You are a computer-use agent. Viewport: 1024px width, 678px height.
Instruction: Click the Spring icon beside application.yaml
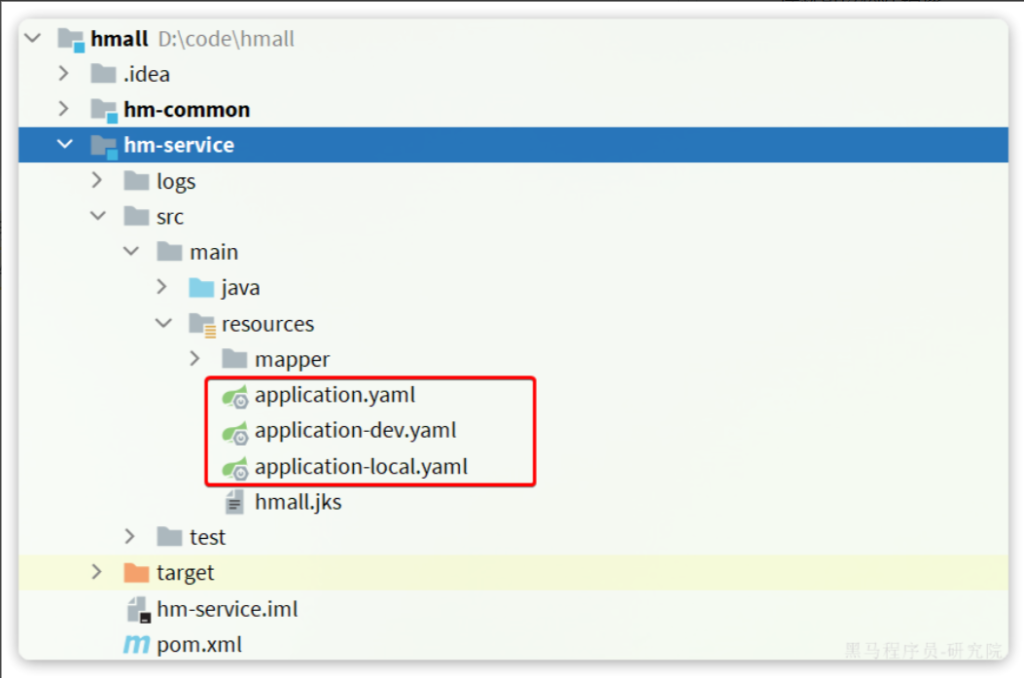tap(235, 396)
